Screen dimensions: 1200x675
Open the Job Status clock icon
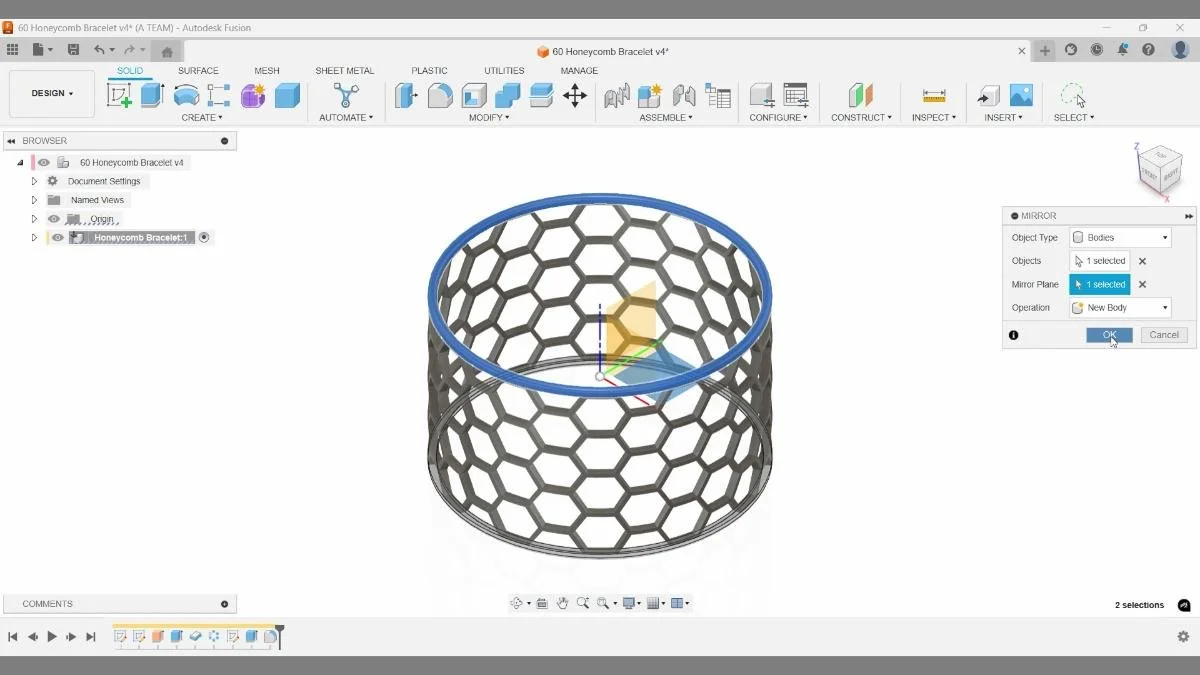click(x=1097, y=49)
